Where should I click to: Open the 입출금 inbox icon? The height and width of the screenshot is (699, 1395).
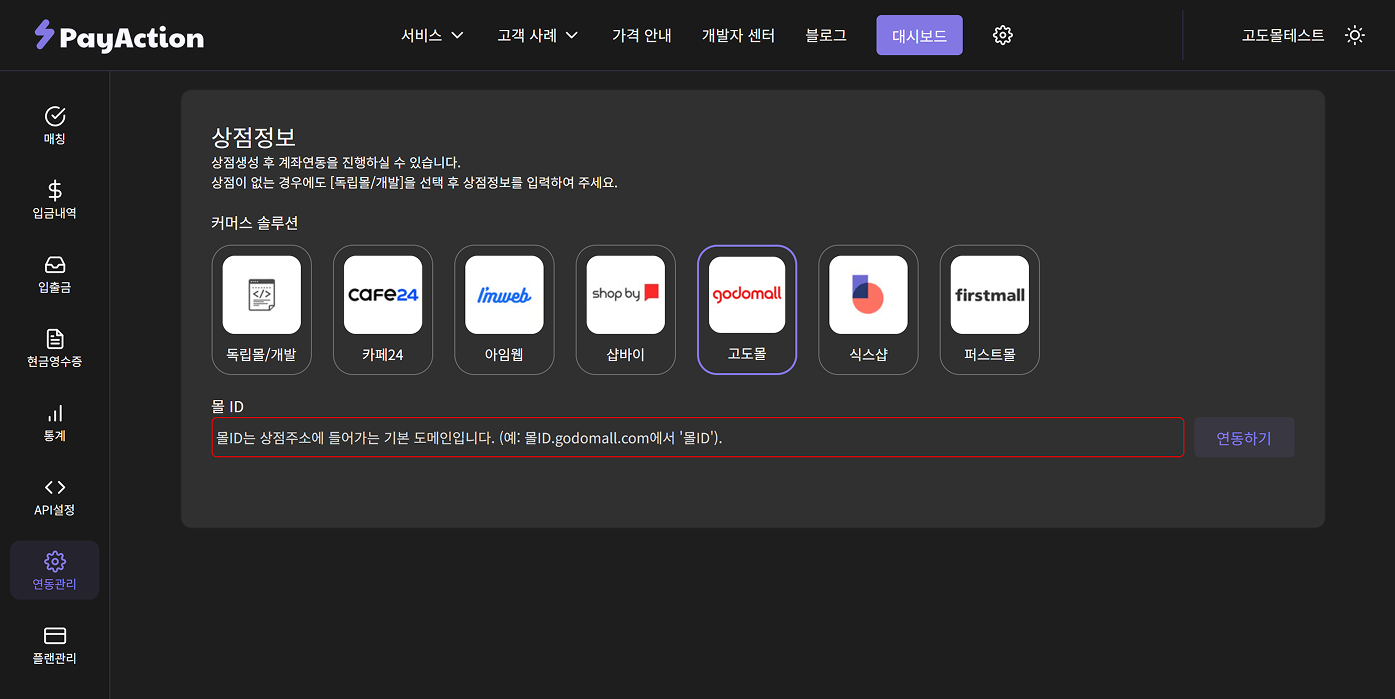coord(55,265)
